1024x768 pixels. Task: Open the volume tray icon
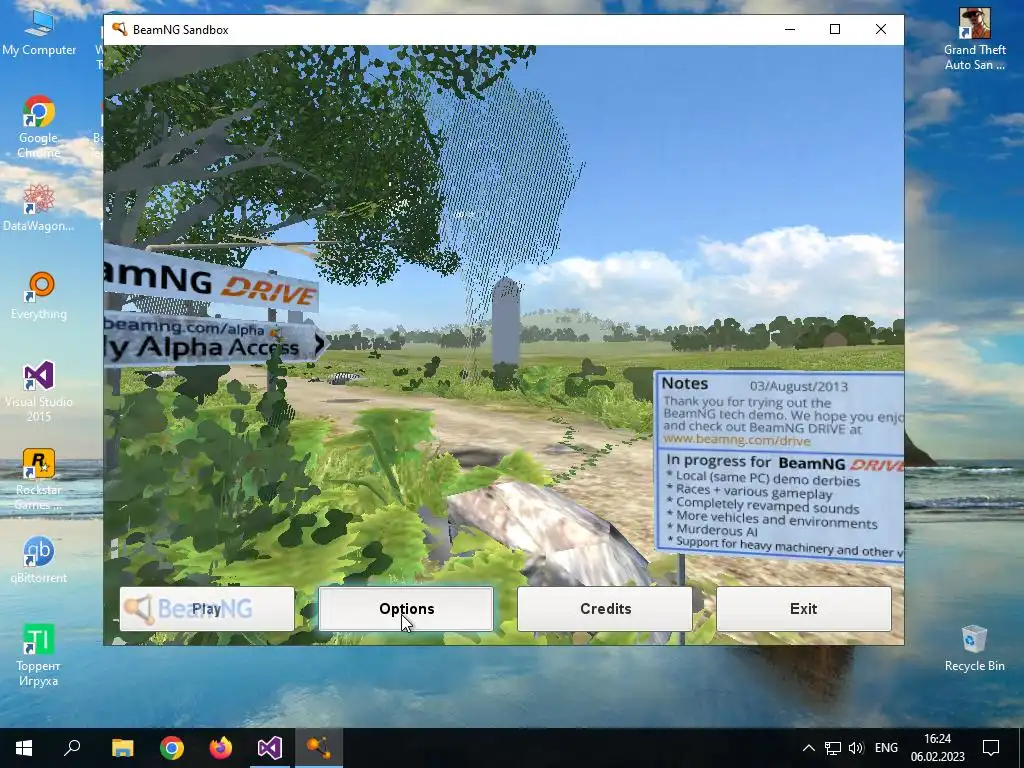tap(856, 748)
